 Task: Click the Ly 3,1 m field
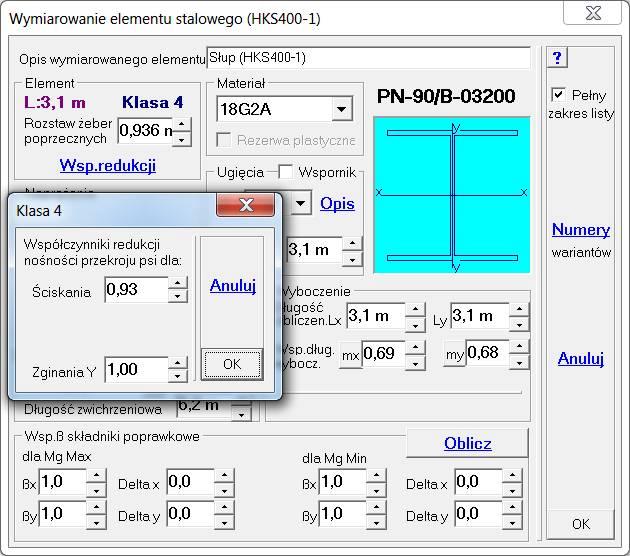point(480,316)
